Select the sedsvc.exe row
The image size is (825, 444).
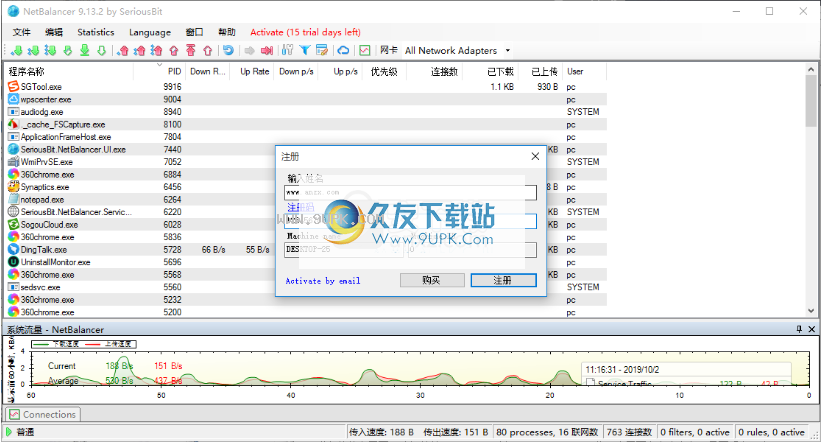[x=307, y=287]
